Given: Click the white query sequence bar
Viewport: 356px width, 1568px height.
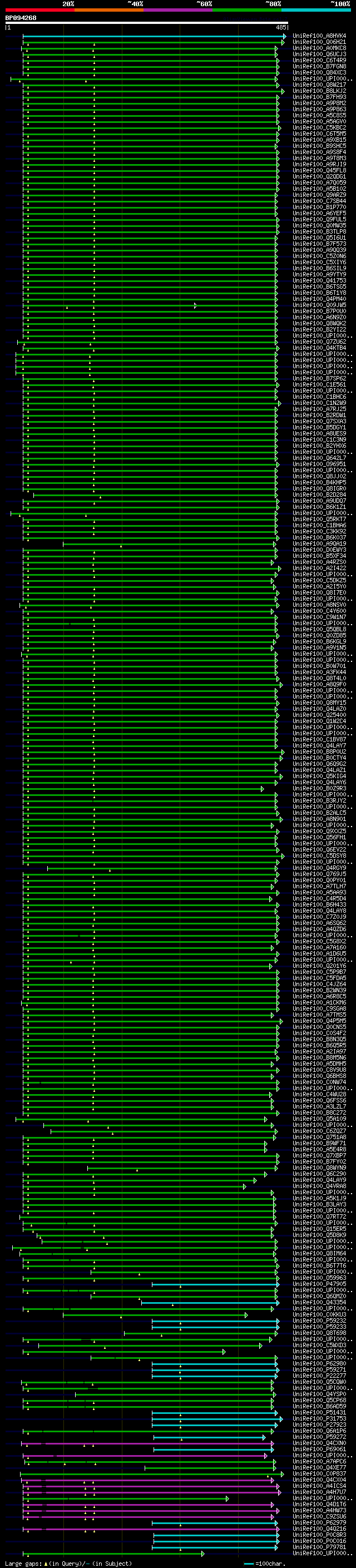Looking at the screenshot, I should [147, 23].
